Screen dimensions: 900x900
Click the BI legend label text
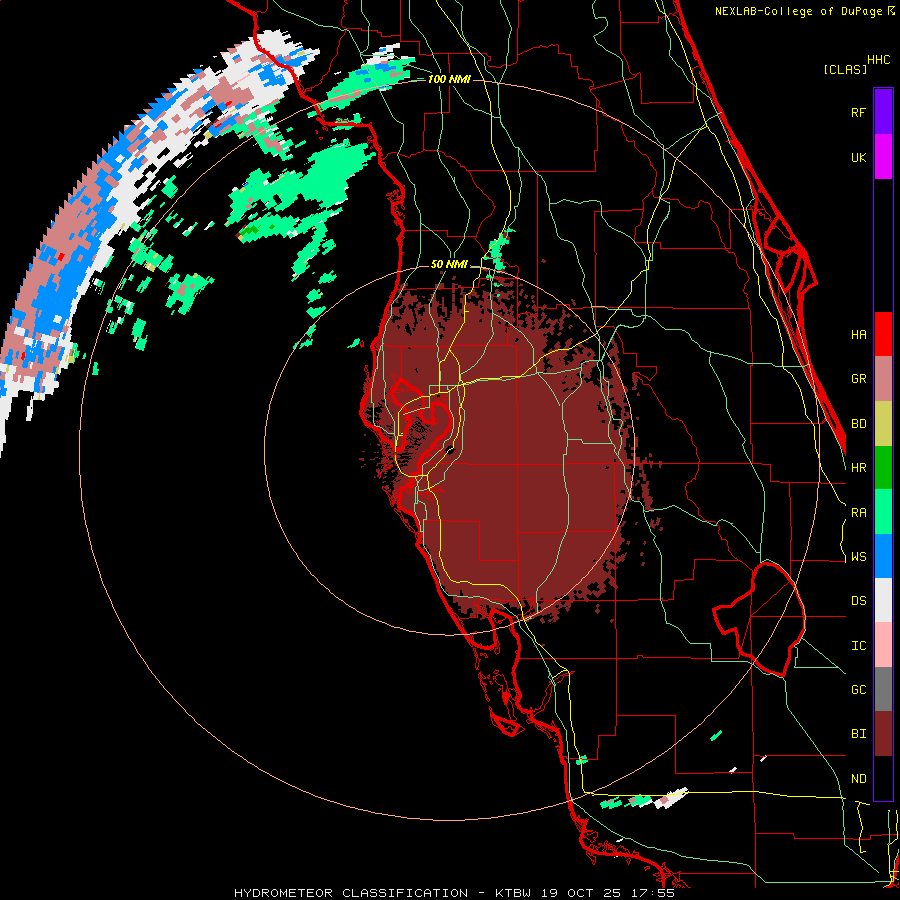(858, 734)
